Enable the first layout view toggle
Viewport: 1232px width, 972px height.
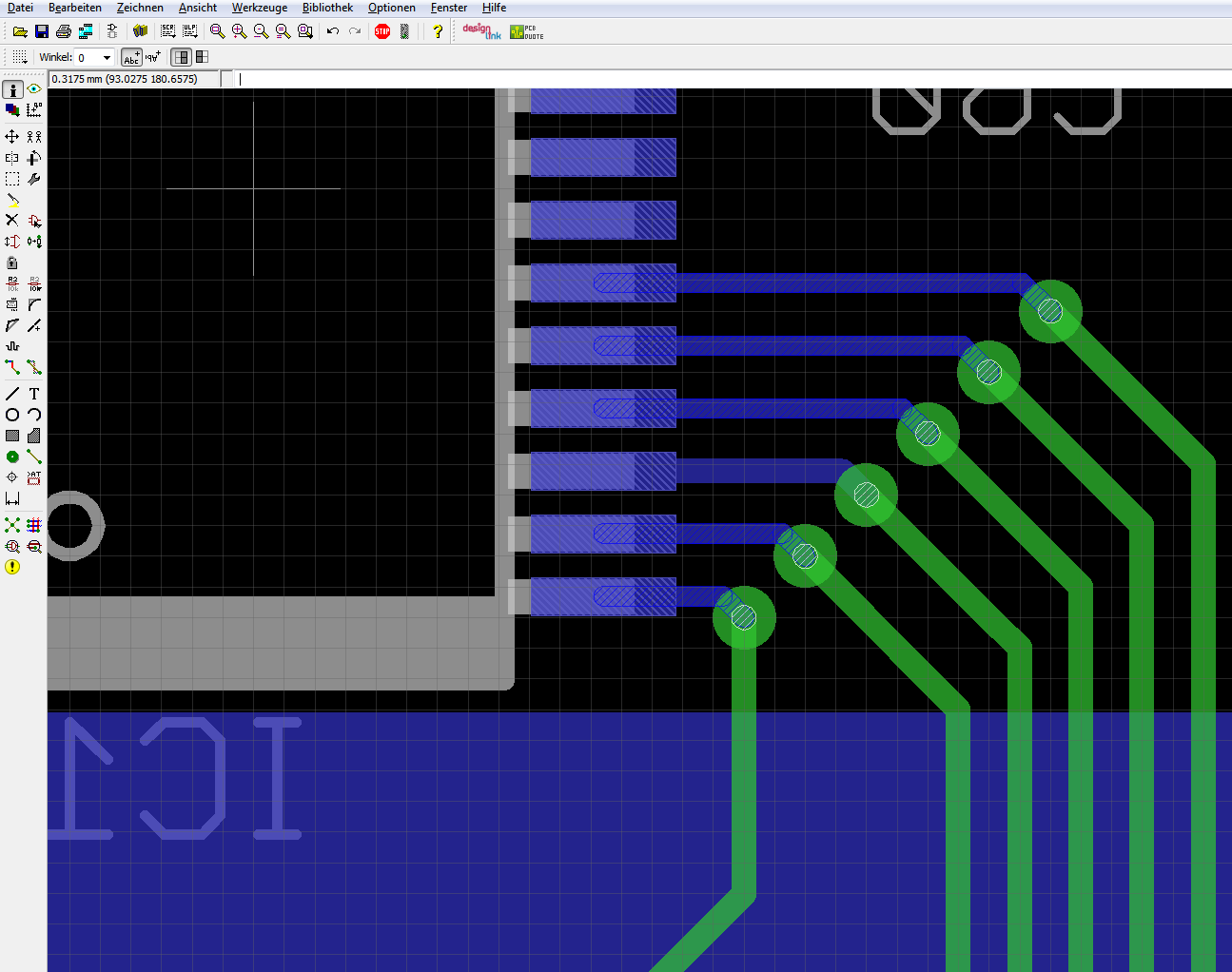(x=181, y=57)
